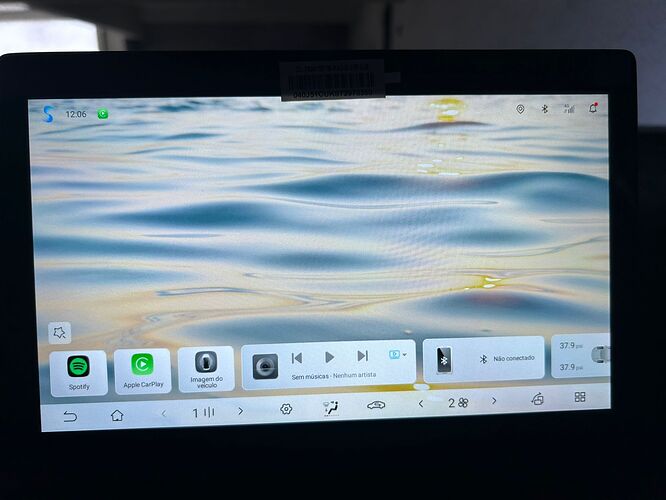Toggle the green indicator next to clock
The width and height of the screenshot is (666, 500).
[103, 114]
